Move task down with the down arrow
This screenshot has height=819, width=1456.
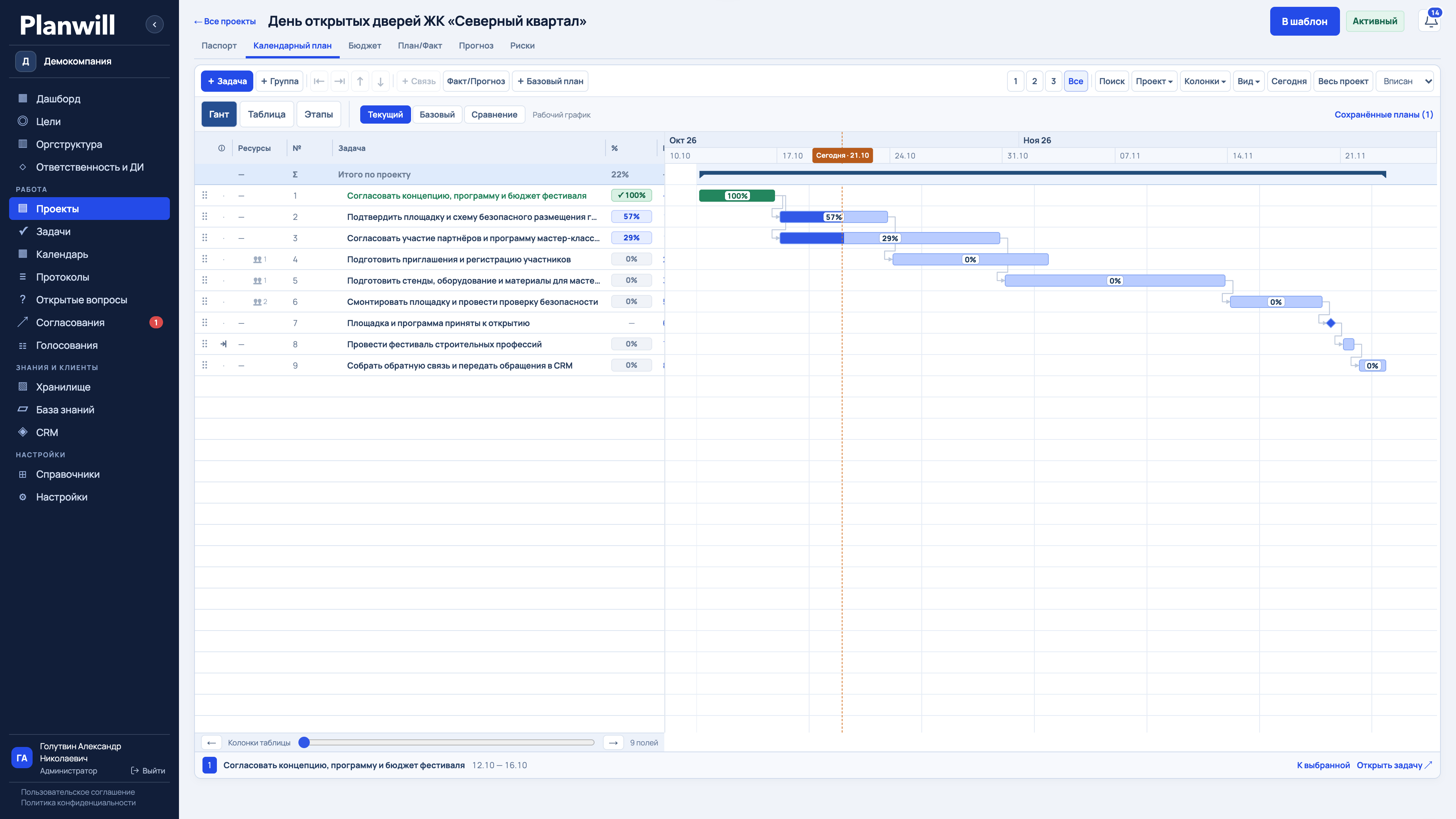pos(380,82)
